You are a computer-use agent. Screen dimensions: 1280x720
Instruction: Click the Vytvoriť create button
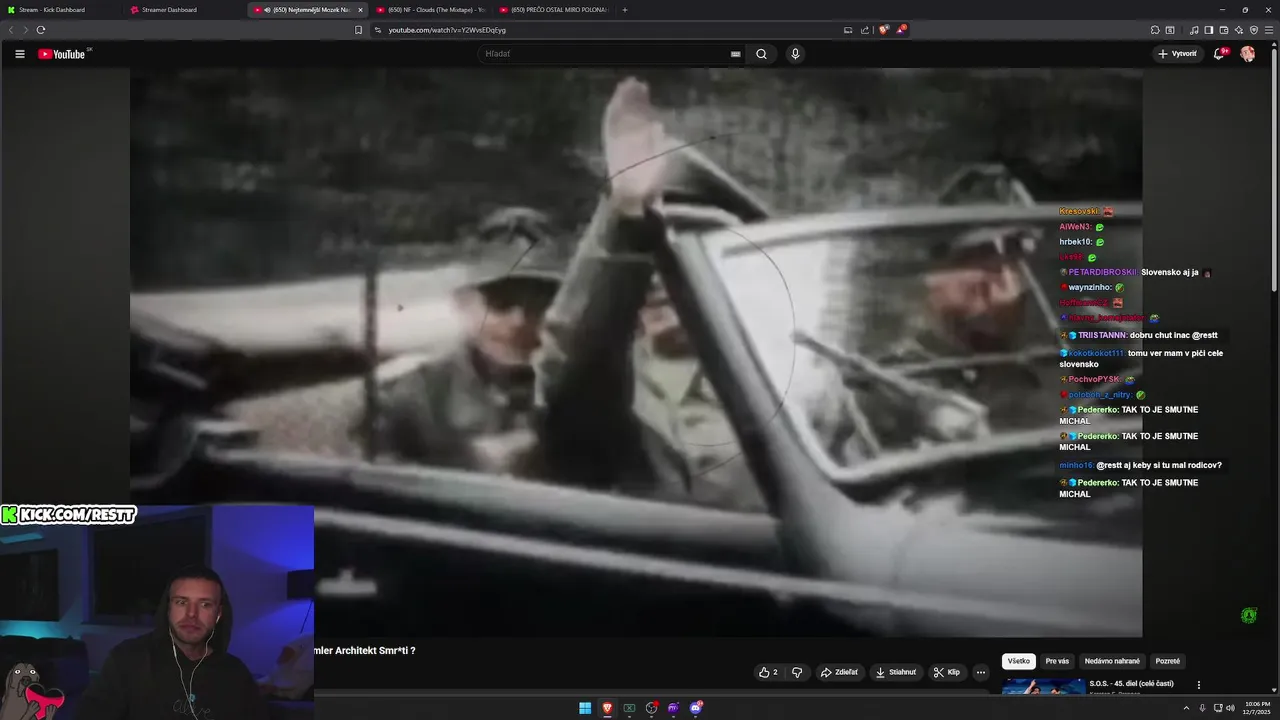coord(1177,54)
